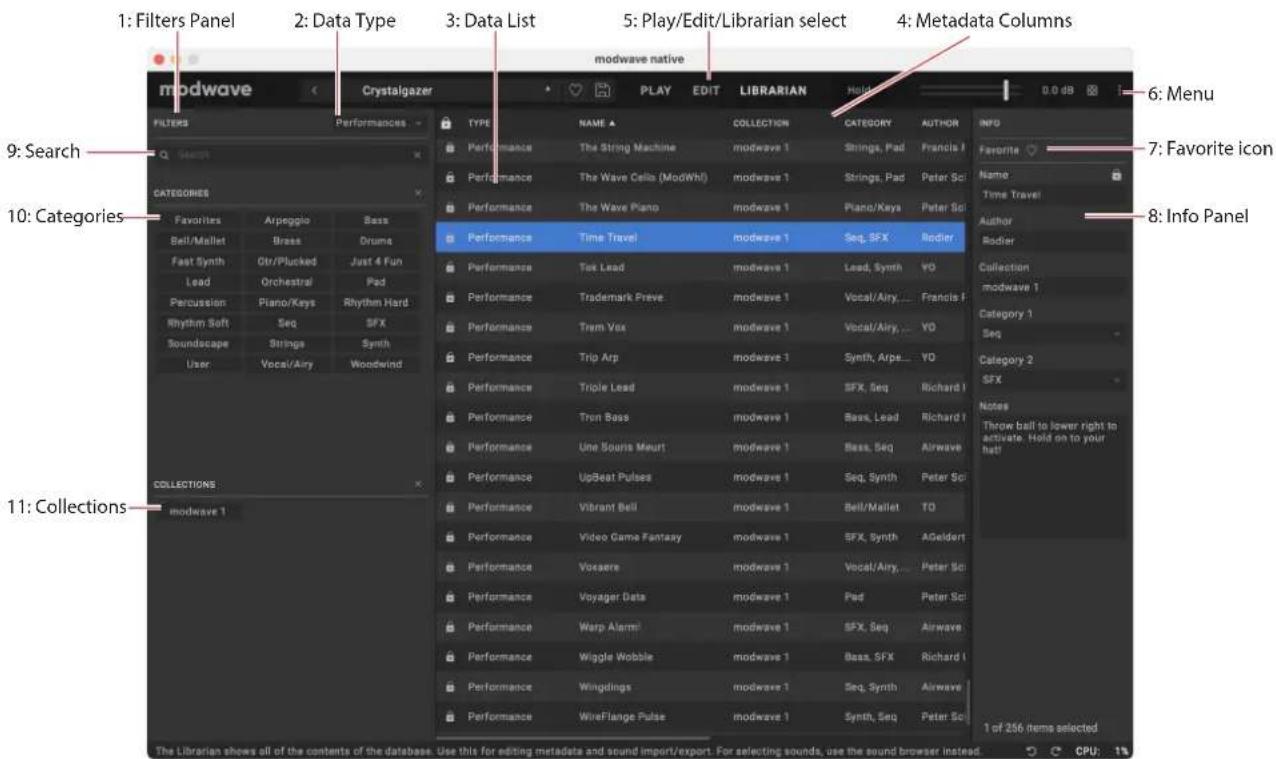Screen dimensions: 1276x759
Task: Click the grid icon beside 0.0 dB
Action: point(1092,91)
